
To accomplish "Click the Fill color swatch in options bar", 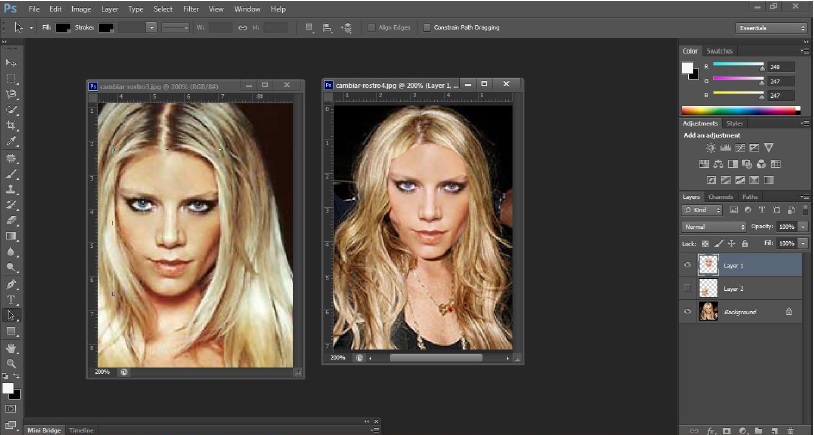I will pos(63,27).
